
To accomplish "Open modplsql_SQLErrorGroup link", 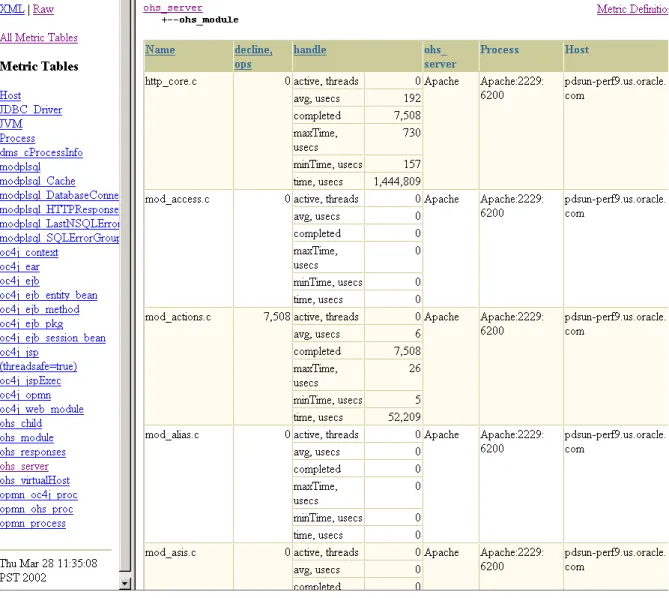I will click(x=59, y=238).
